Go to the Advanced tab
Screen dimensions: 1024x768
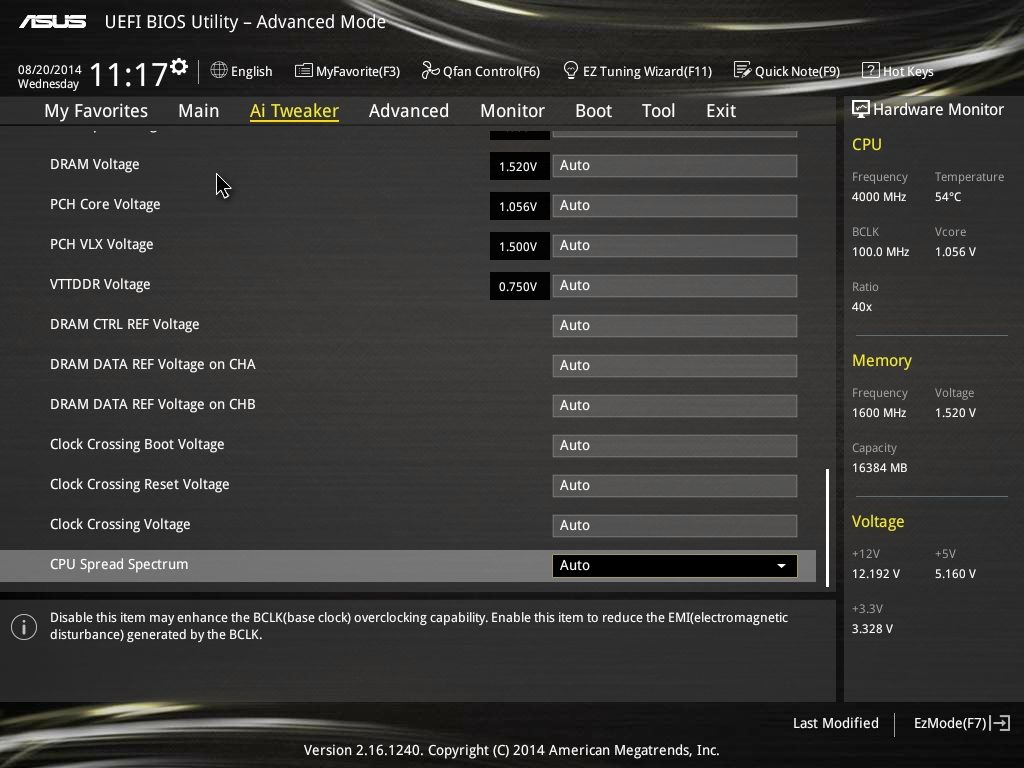[x=409, y=111]
